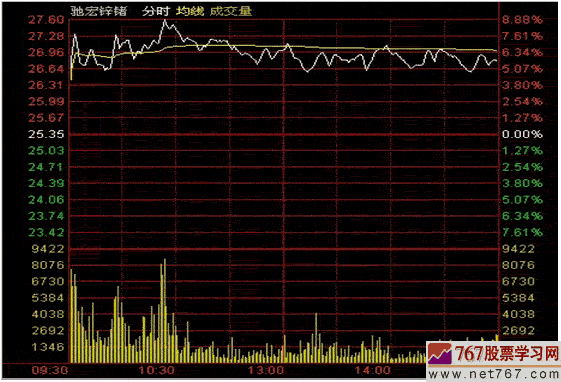The height and width of the screenshot is (382, 561).
Task: Click the white 25.35 baseline price label
Action: pos(46,134)
